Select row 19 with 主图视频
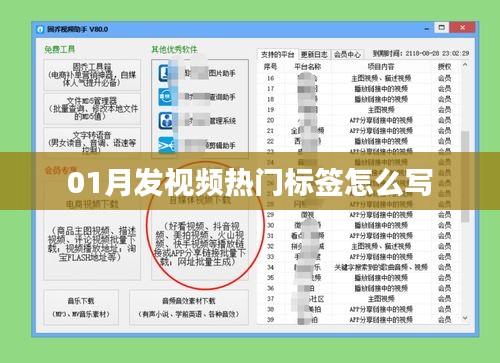The image size is (500, 363). click(359, 110)
